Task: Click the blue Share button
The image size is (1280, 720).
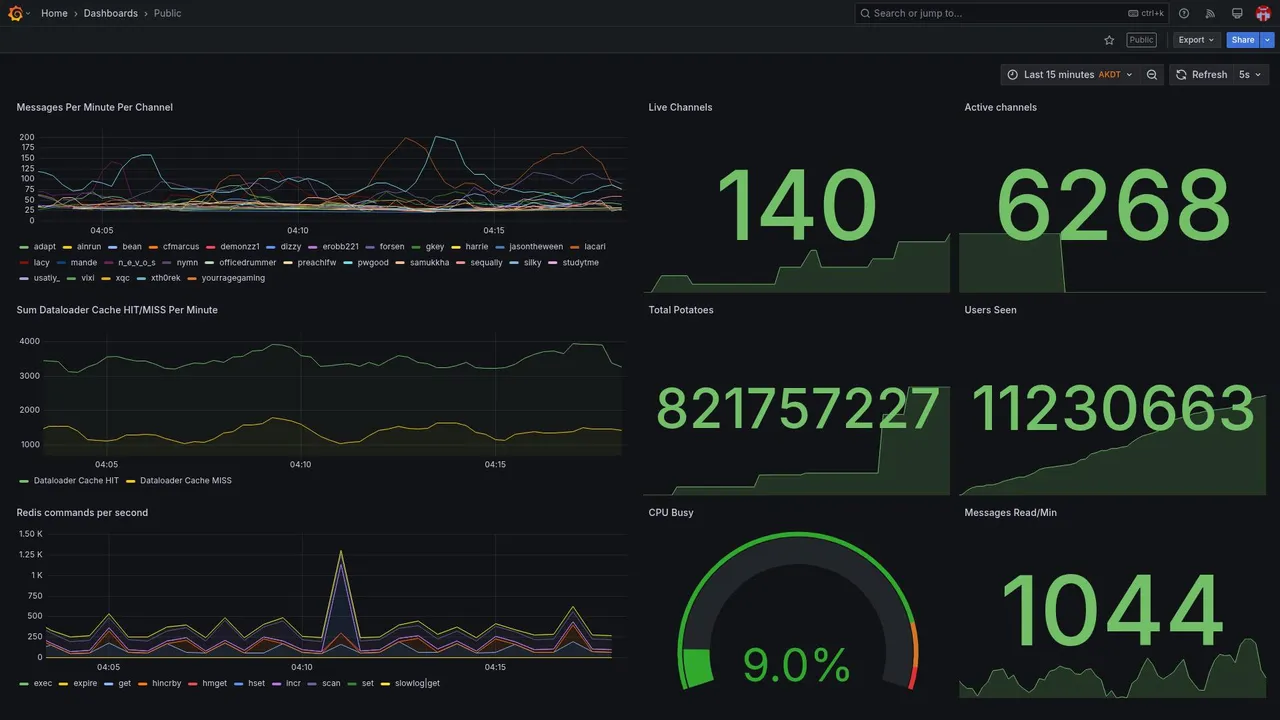Action: [1243, 40]
